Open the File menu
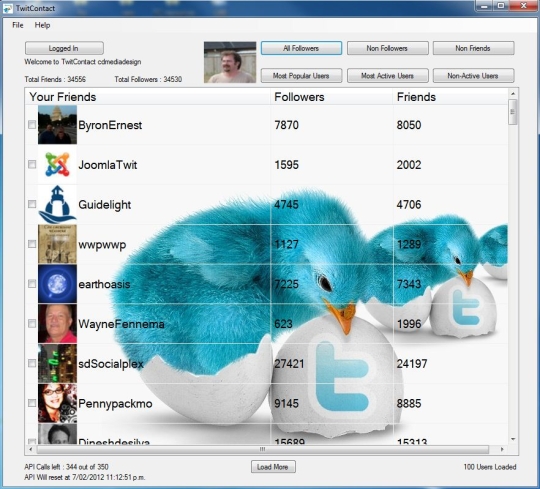 tap(18, 25)
